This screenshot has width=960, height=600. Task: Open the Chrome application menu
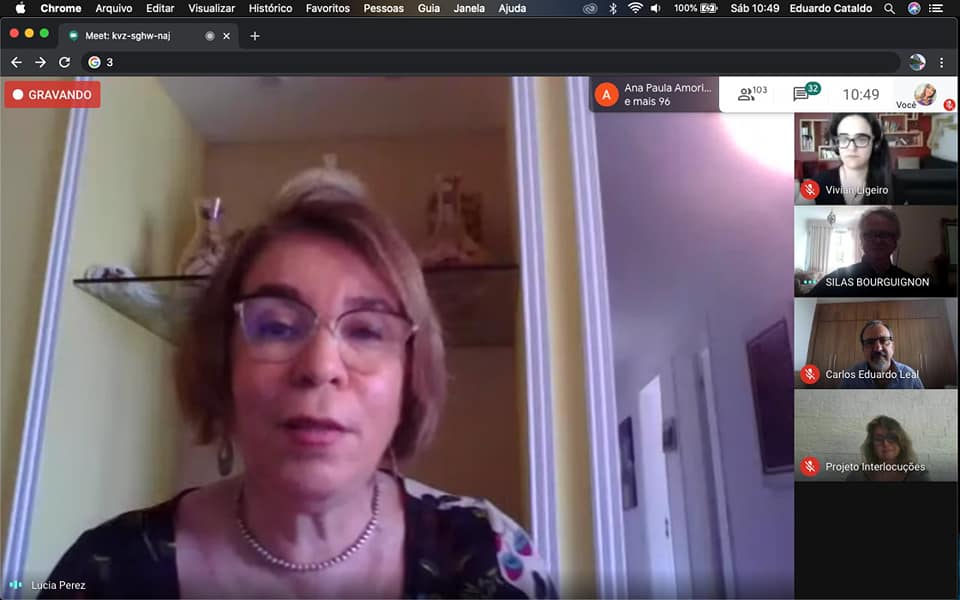[61, 8]
